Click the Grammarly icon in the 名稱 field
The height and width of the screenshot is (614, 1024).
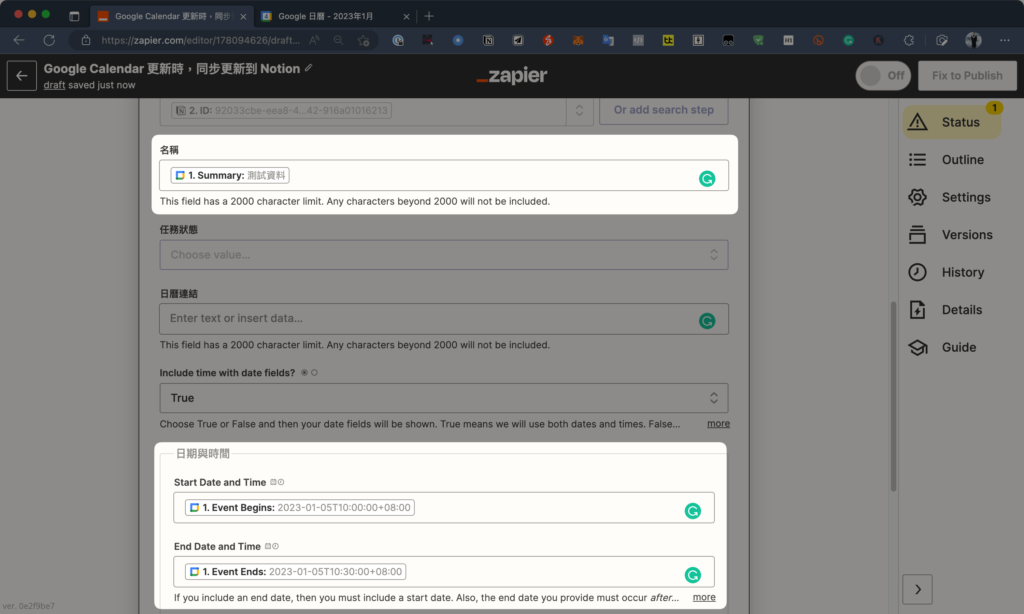[x=707, y=178]
